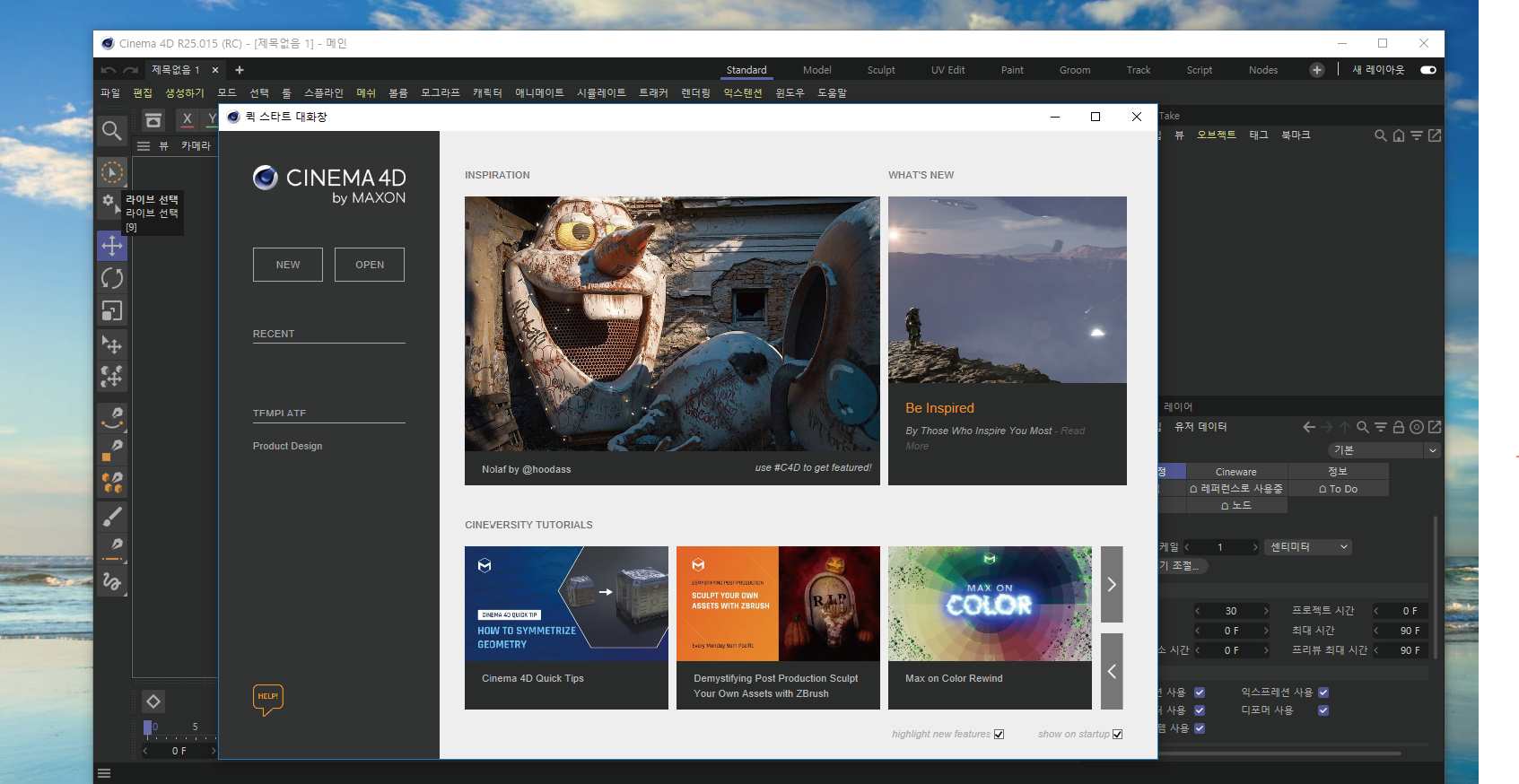
Task: Click the search icon in Object Manager
Action: tap(1380, 135)
